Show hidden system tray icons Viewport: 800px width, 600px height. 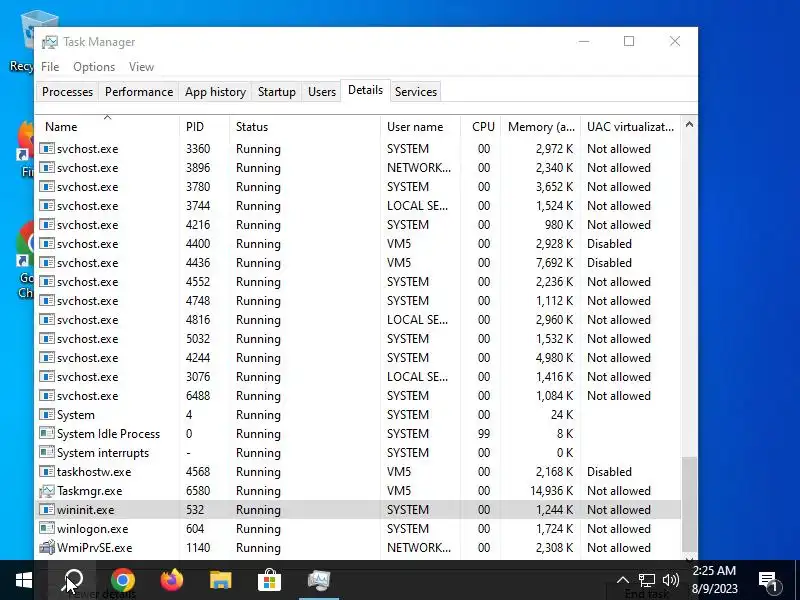click(x=622, y=580)
